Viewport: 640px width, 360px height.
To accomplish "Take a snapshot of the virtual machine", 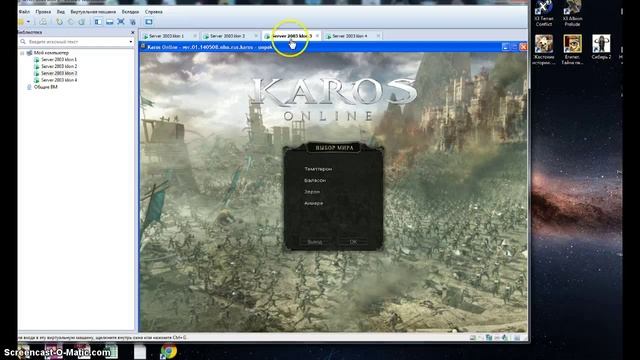I will [60, 22].
